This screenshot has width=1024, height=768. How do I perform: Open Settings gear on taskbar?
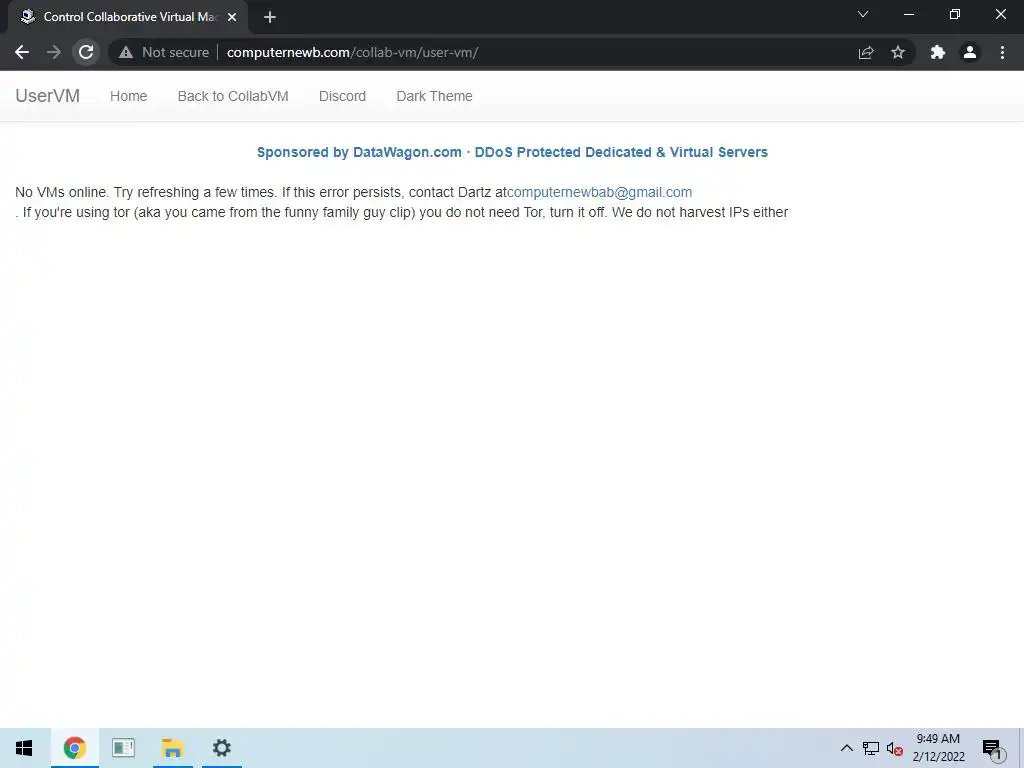[x=222, y=748]
